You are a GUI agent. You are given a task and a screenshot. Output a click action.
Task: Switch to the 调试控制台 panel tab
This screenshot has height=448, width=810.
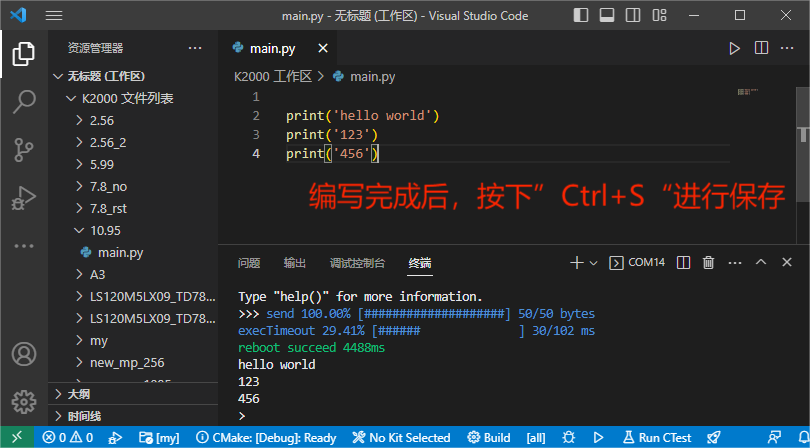tap(357, 263)
